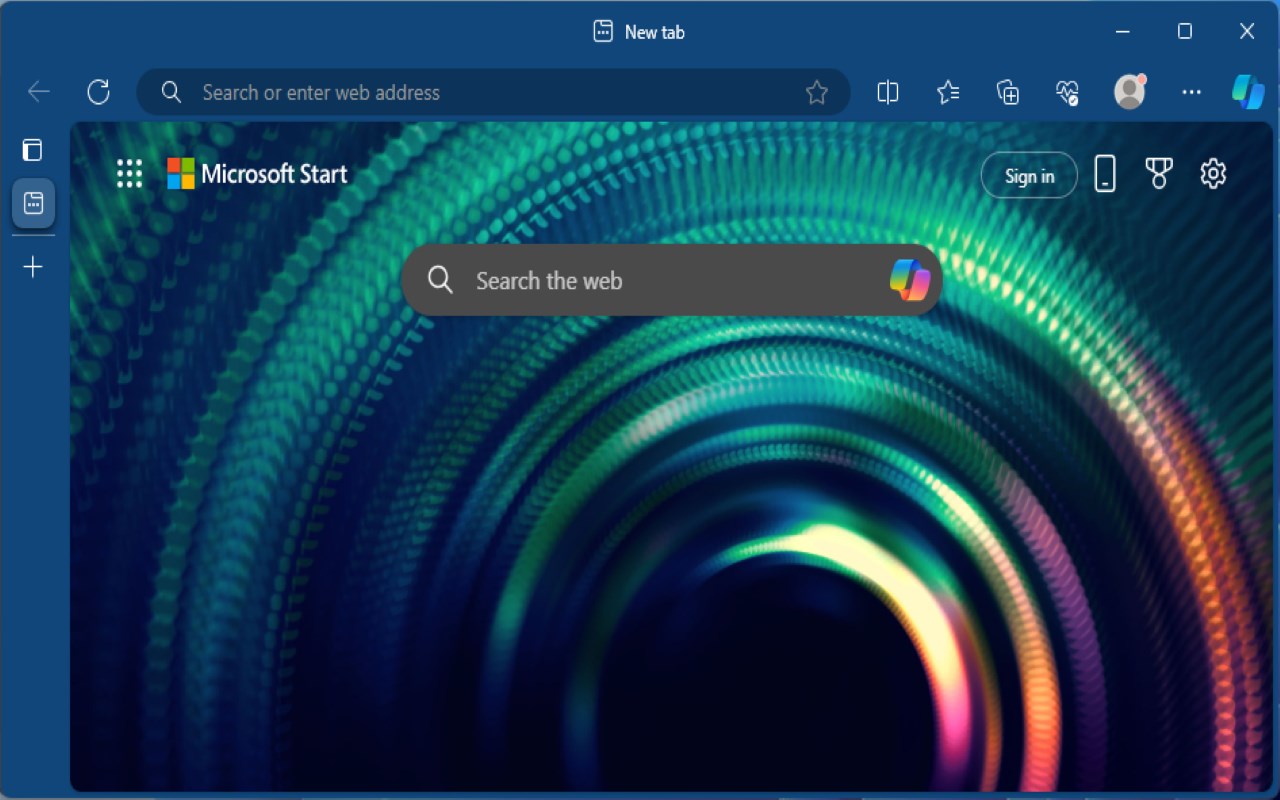Viewport: 1280px width, 800px height.
Task: Go back using the back arrow
Action: [38, 92]
